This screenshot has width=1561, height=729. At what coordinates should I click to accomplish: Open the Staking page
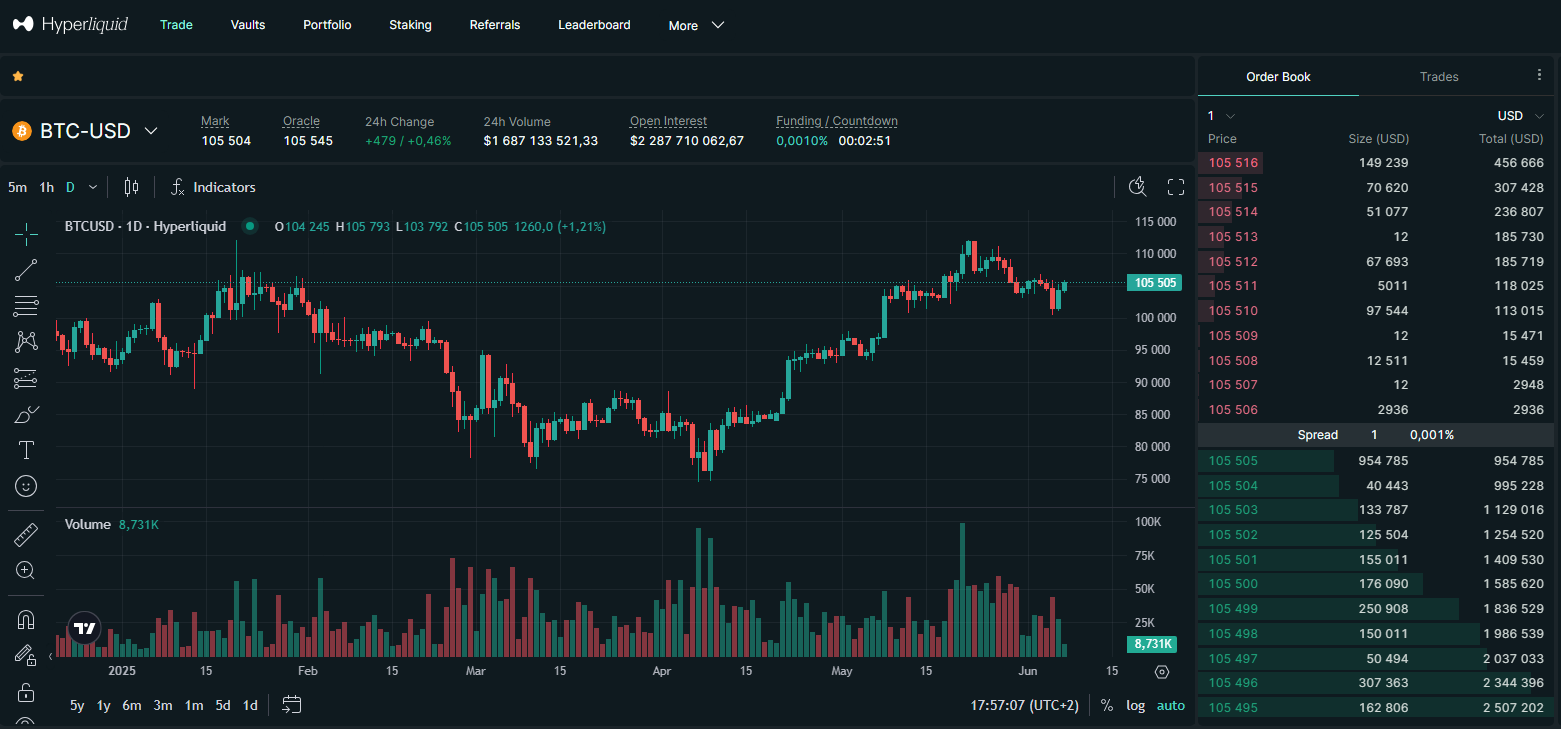410,25
